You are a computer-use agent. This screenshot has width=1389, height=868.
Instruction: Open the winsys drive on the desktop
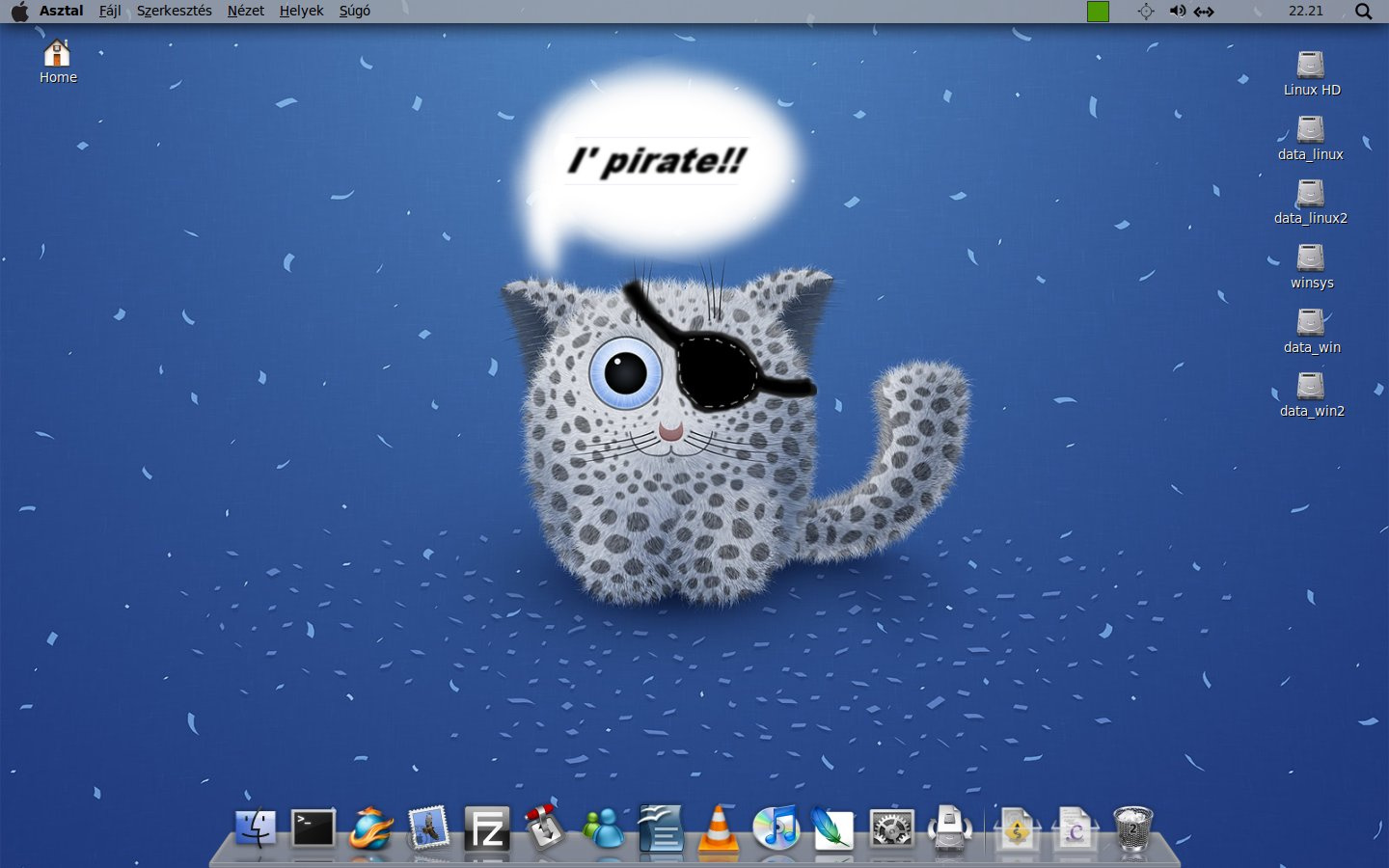point(1311,267)
